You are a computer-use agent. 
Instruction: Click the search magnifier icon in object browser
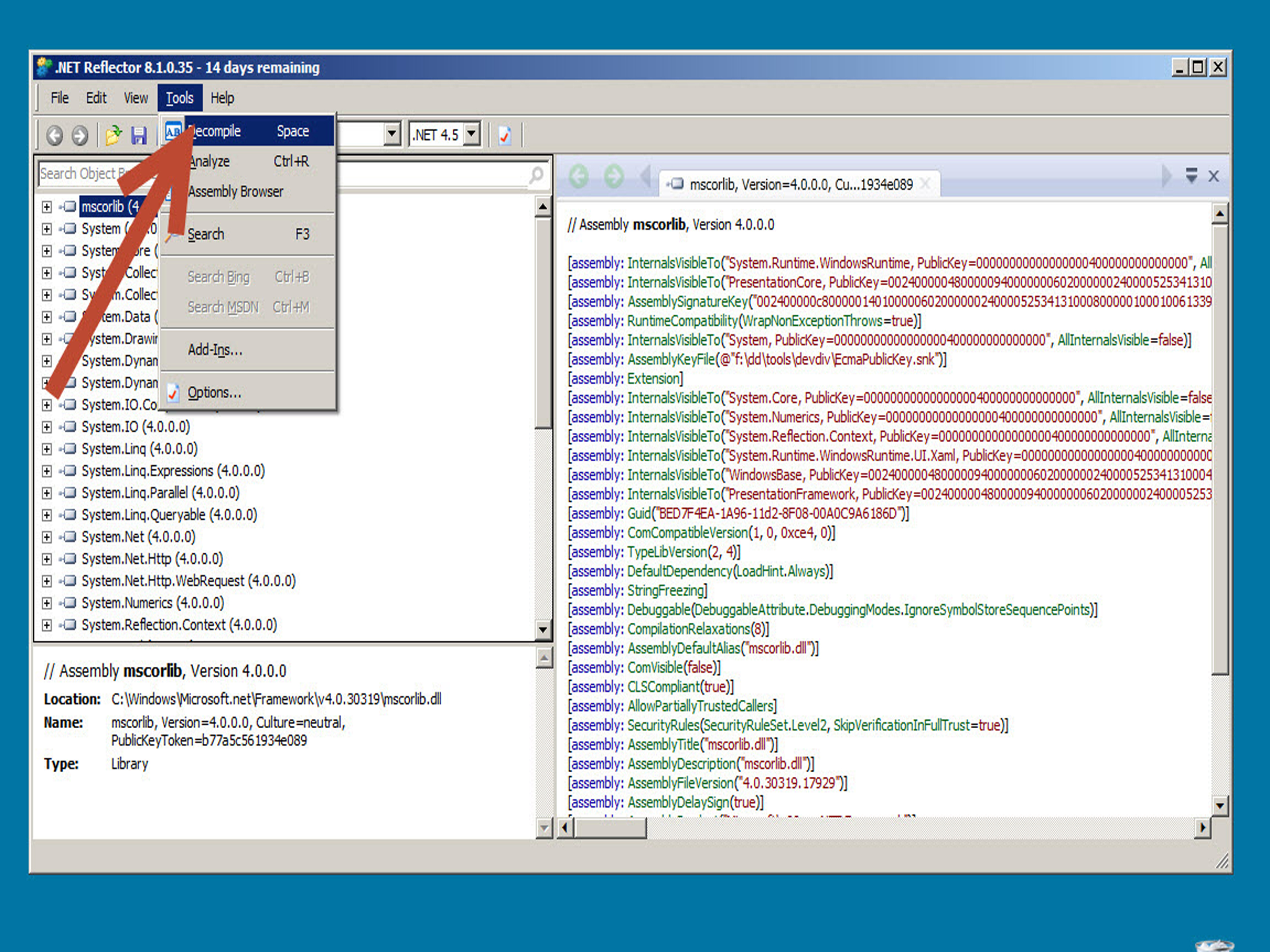coord(536,175)
